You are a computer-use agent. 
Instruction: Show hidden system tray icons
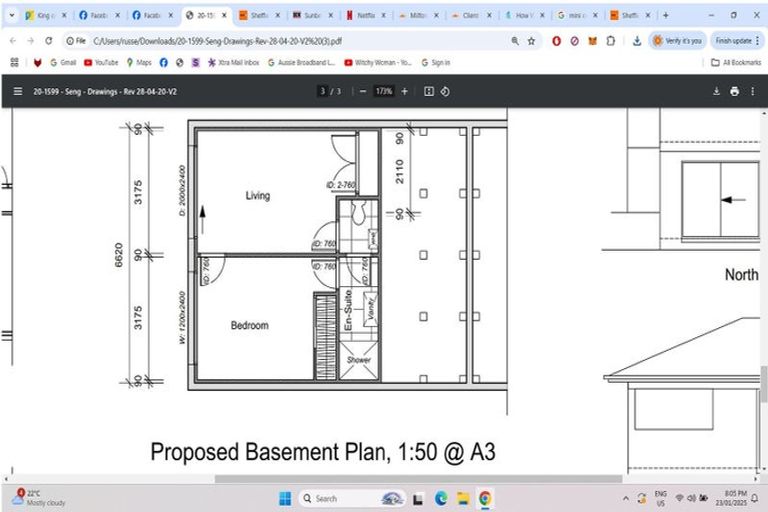pos(627,498)
